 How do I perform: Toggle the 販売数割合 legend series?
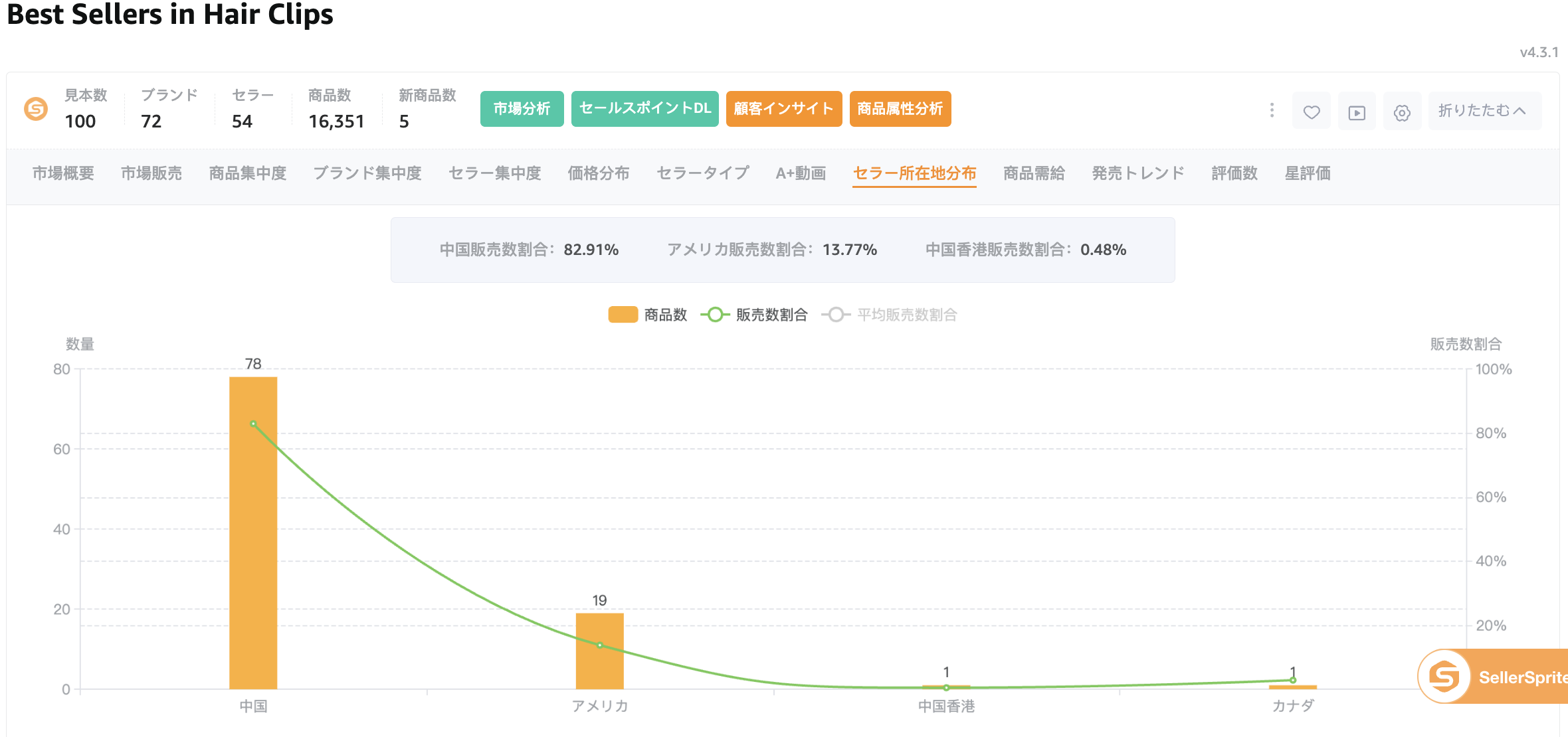755,315
